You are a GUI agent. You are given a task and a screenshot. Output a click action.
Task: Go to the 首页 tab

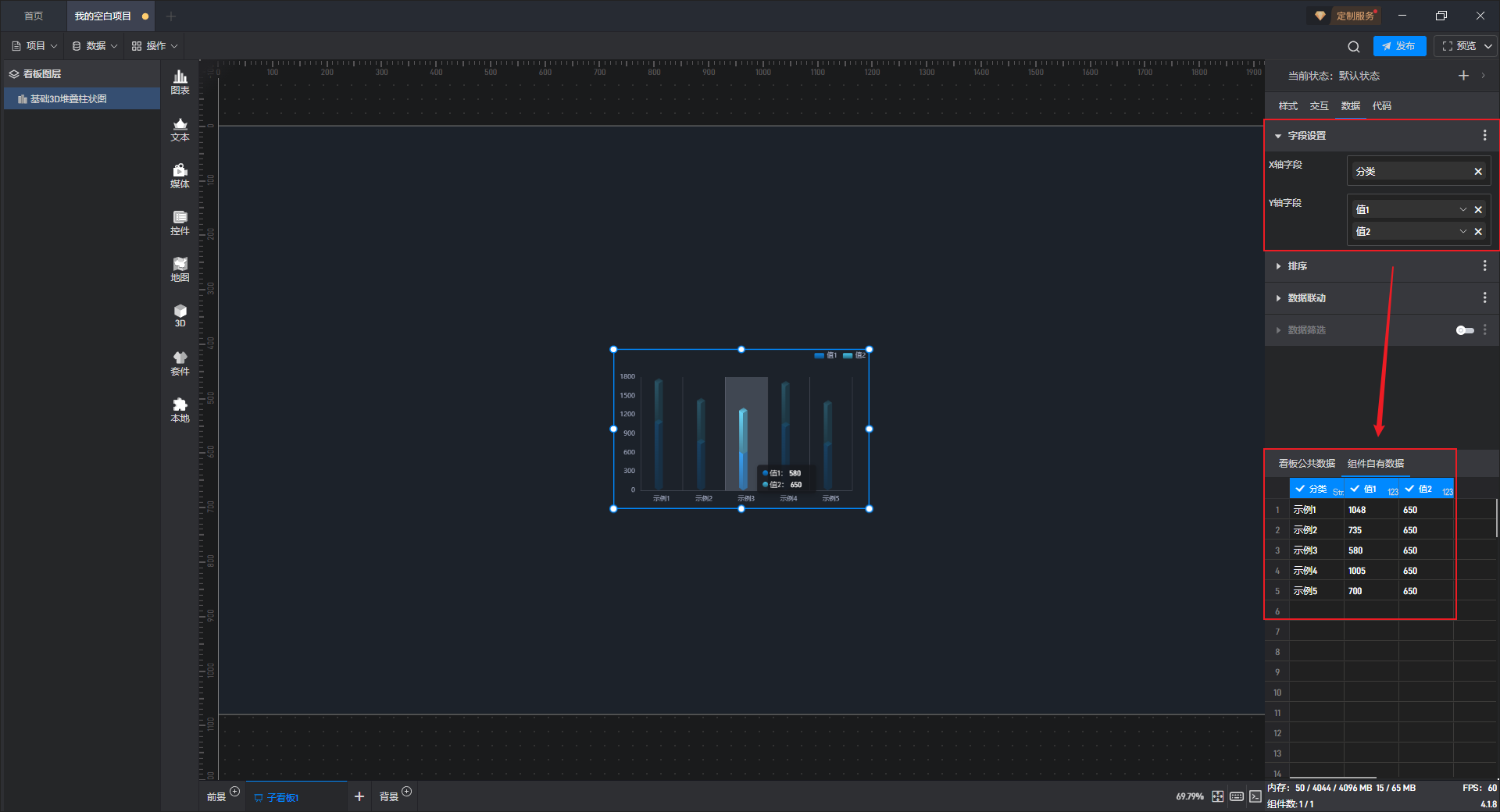click(34, 16)
